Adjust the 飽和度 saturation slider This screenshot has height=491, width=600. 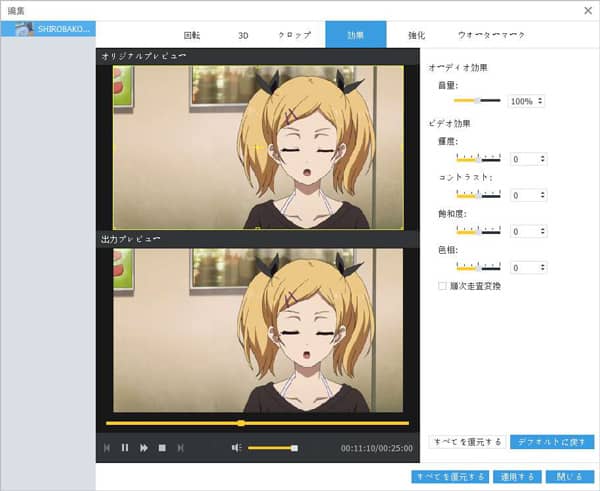(x=478, y=231)
